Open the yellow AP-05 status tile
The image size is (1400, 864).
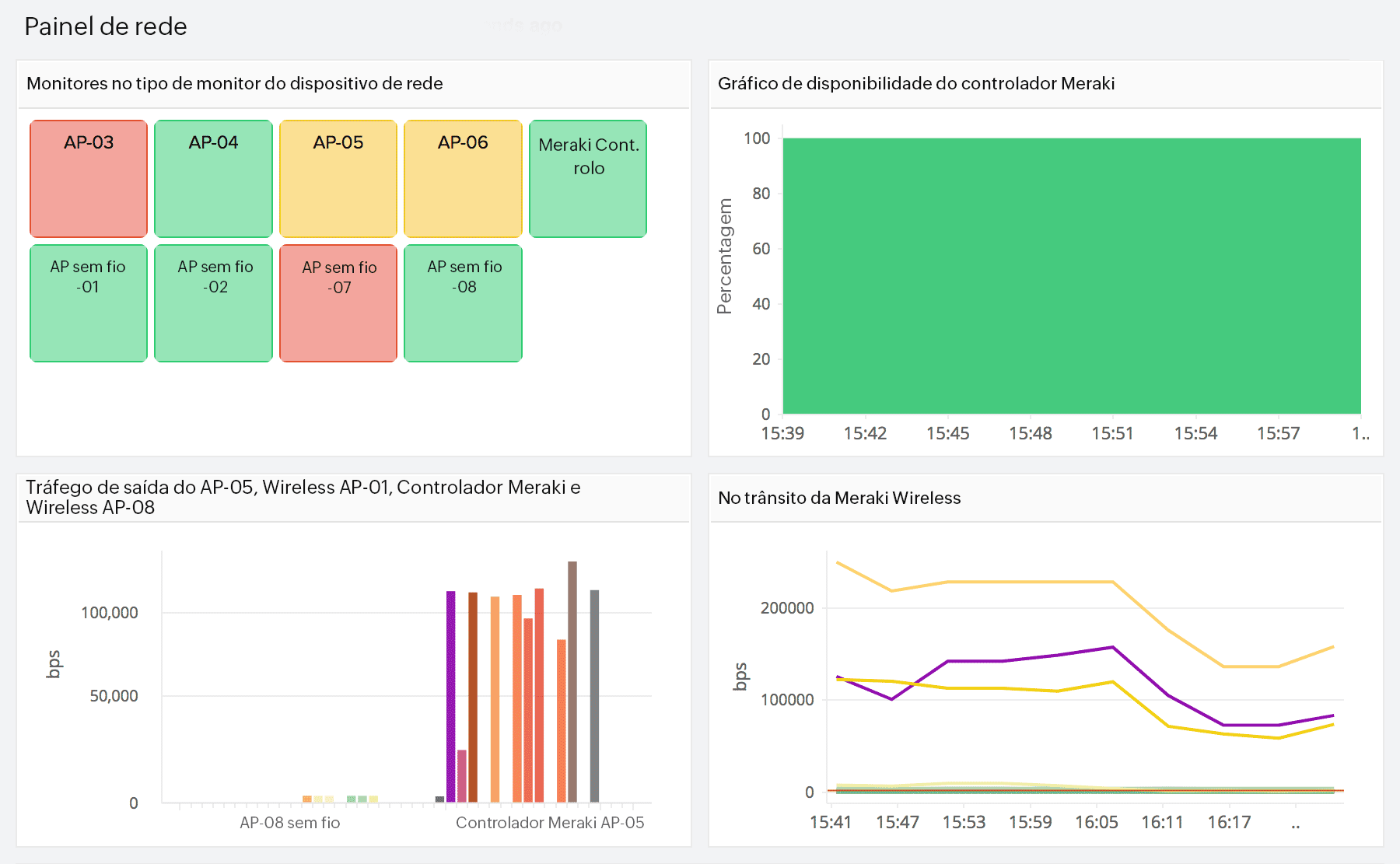pyautogui.click(x=338, y=178)
